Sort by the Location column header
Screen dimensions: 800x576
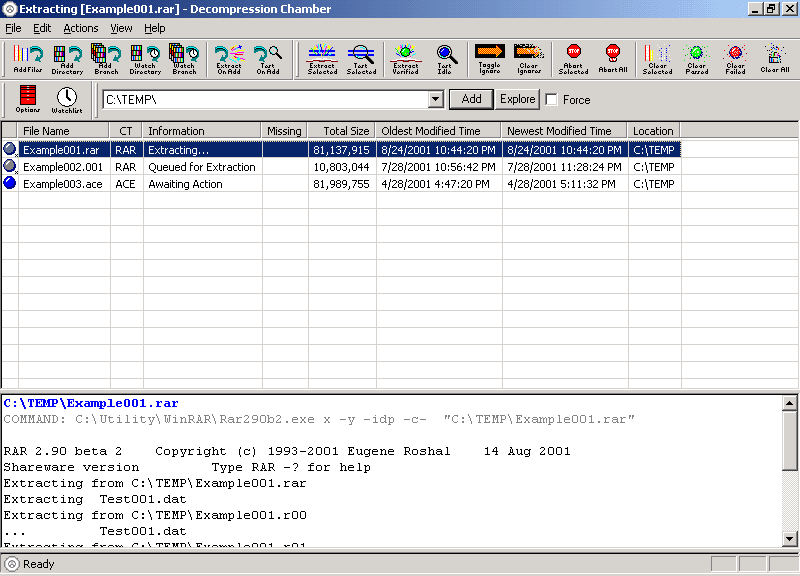click(654, 131)
